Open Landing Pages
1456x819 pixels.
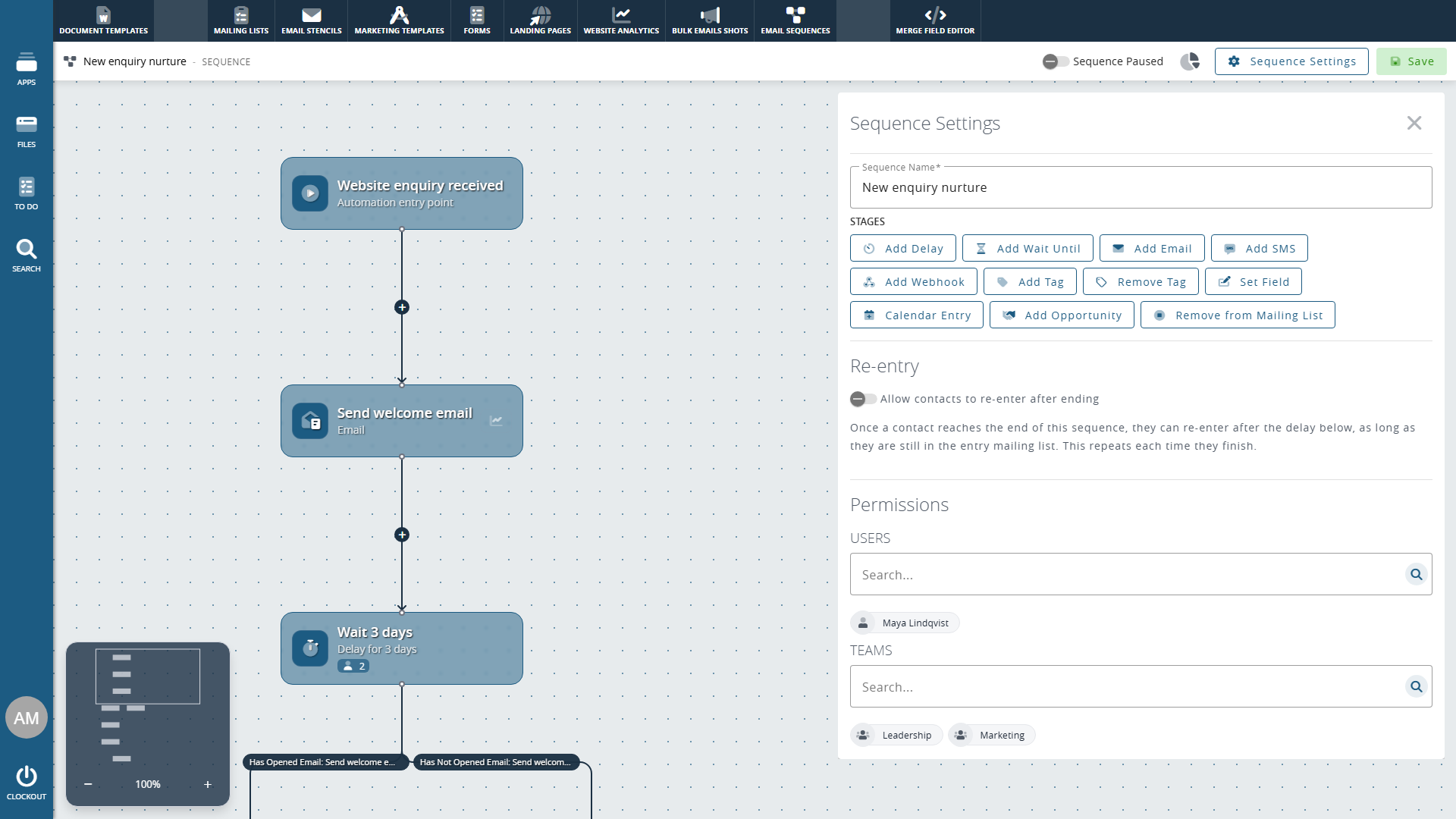click(x=541, y=20)
